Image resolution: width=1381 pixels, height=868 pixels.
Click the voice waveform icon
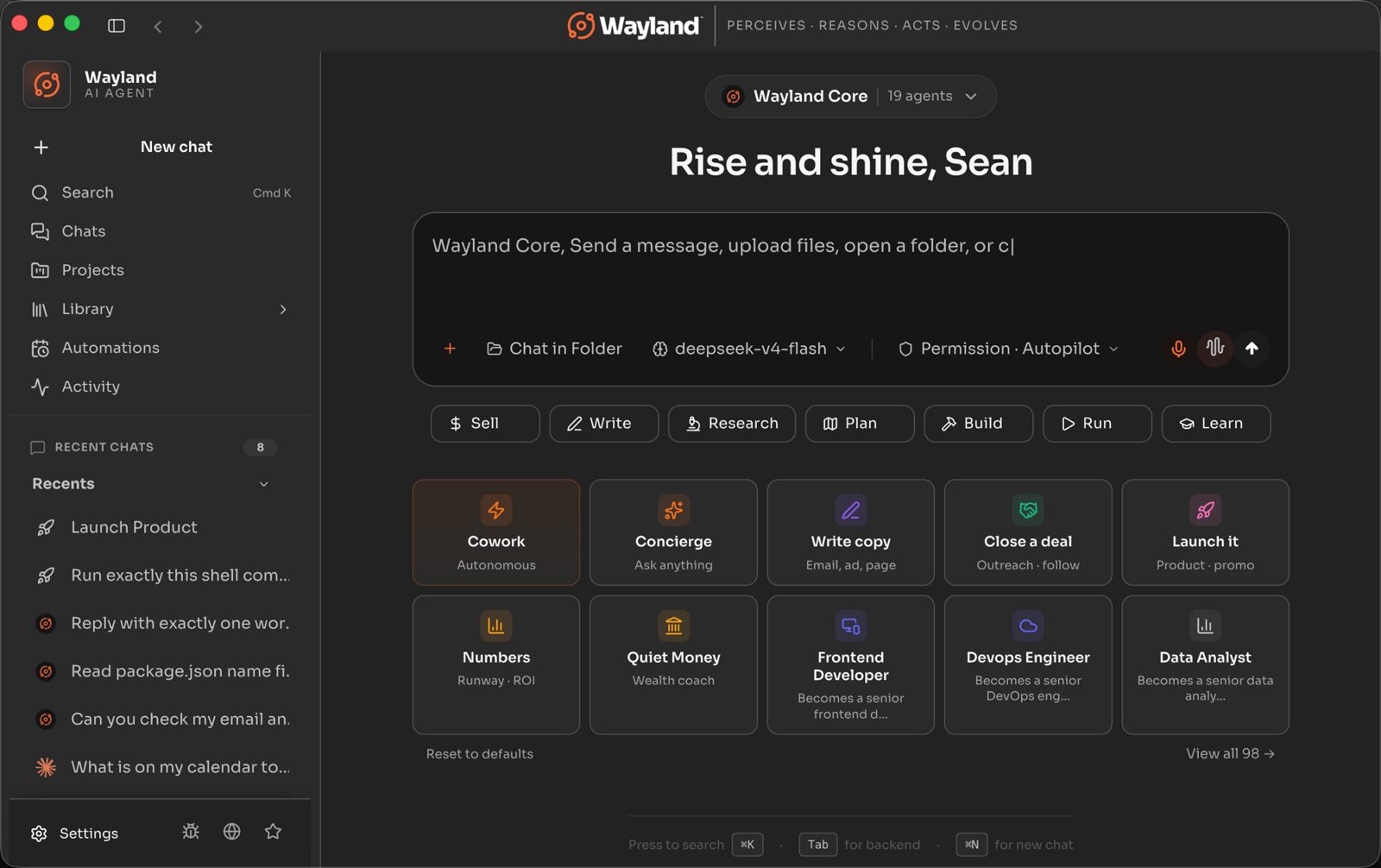[x=1215, y=348]
